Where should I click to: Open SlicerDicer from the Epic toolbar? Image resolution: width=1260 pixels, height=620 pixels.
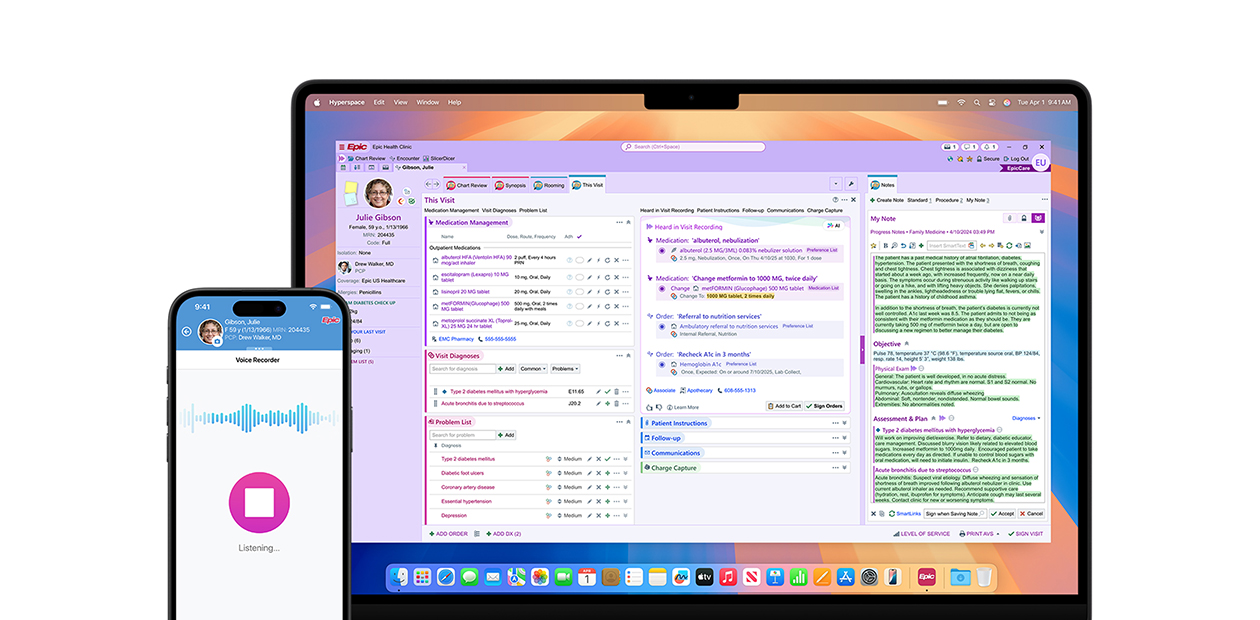click(442, 158)
